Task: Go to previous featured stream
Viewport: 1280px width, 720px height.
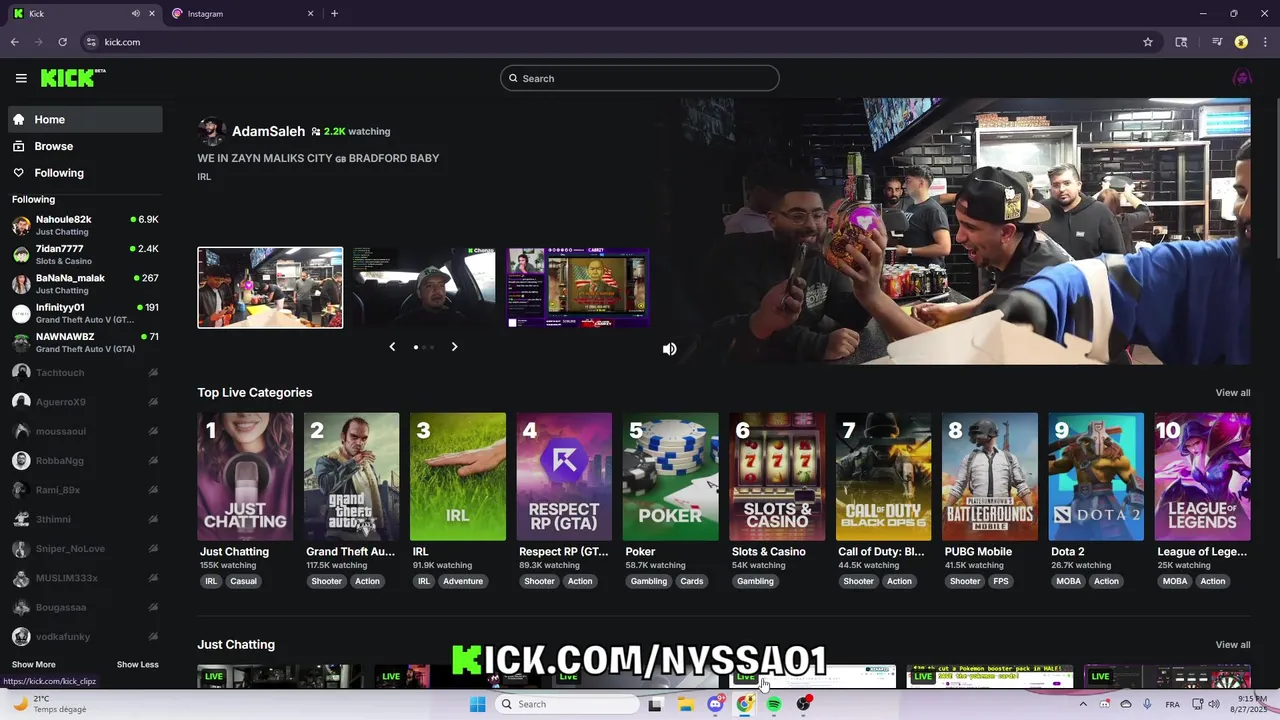Action: [x=392, y=347]
